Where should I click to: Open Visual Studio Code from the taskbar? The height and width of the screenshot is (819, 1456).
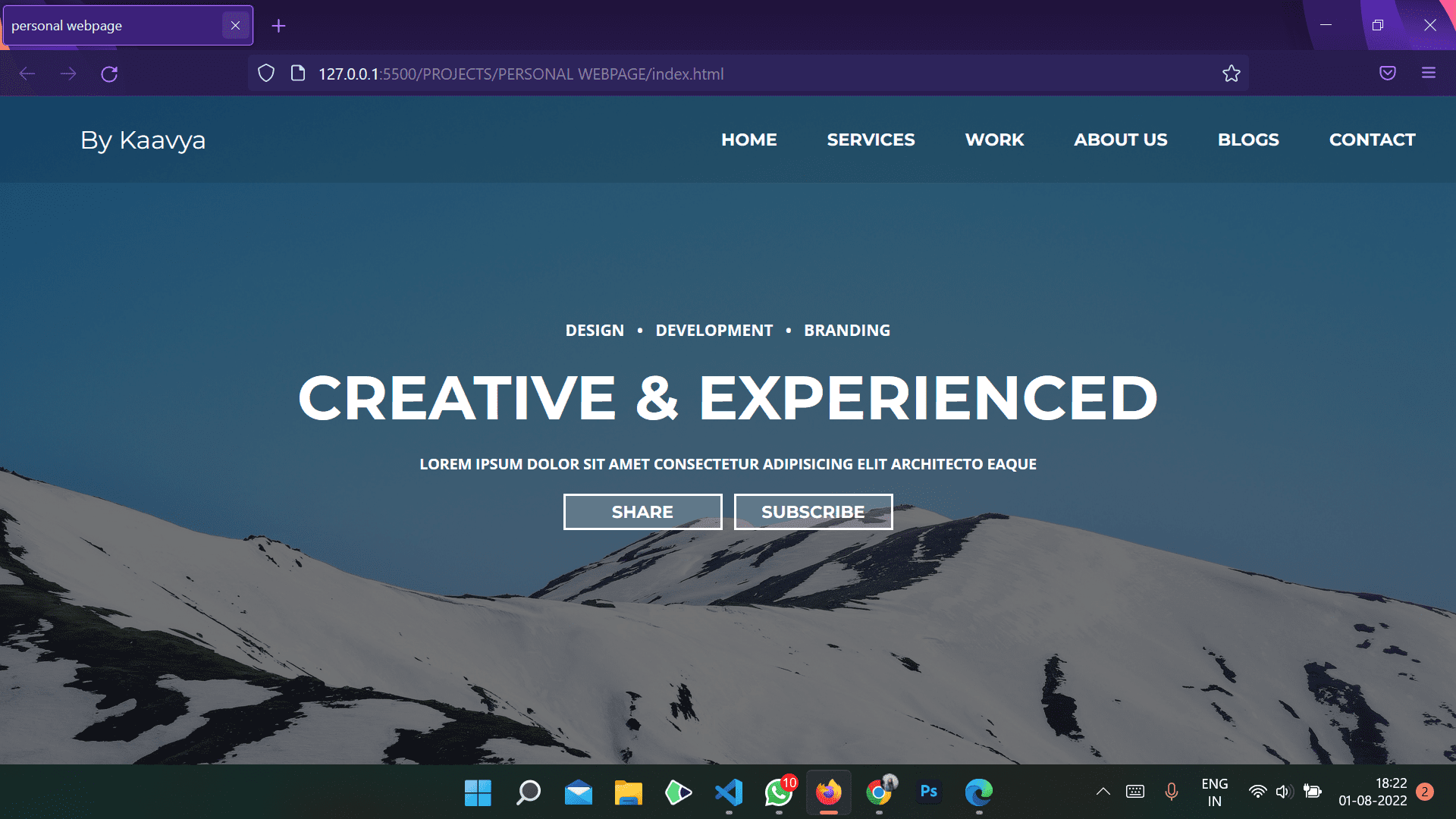[728, 792]
